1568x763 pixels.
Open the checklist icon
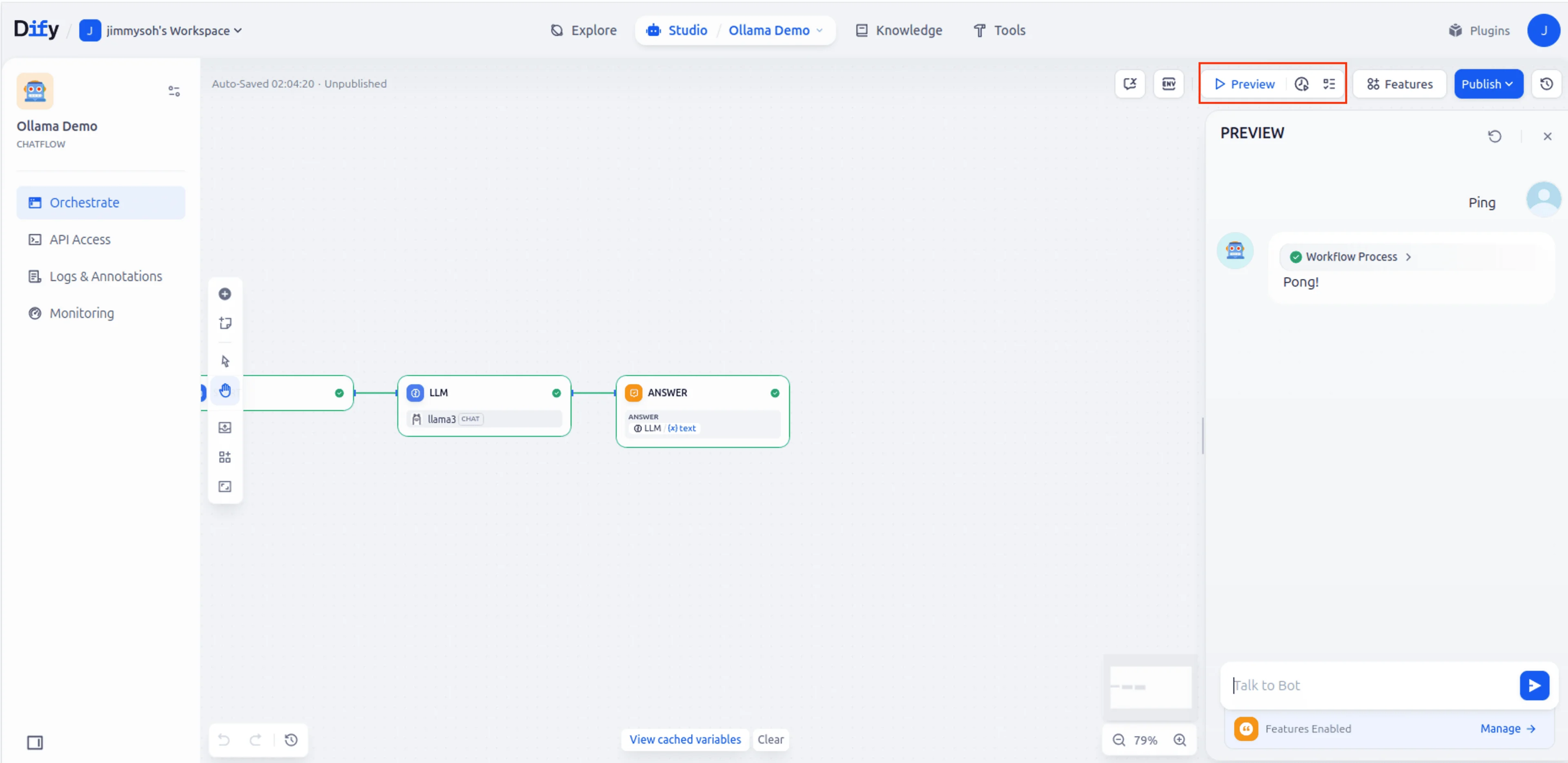coord(1329,84)
